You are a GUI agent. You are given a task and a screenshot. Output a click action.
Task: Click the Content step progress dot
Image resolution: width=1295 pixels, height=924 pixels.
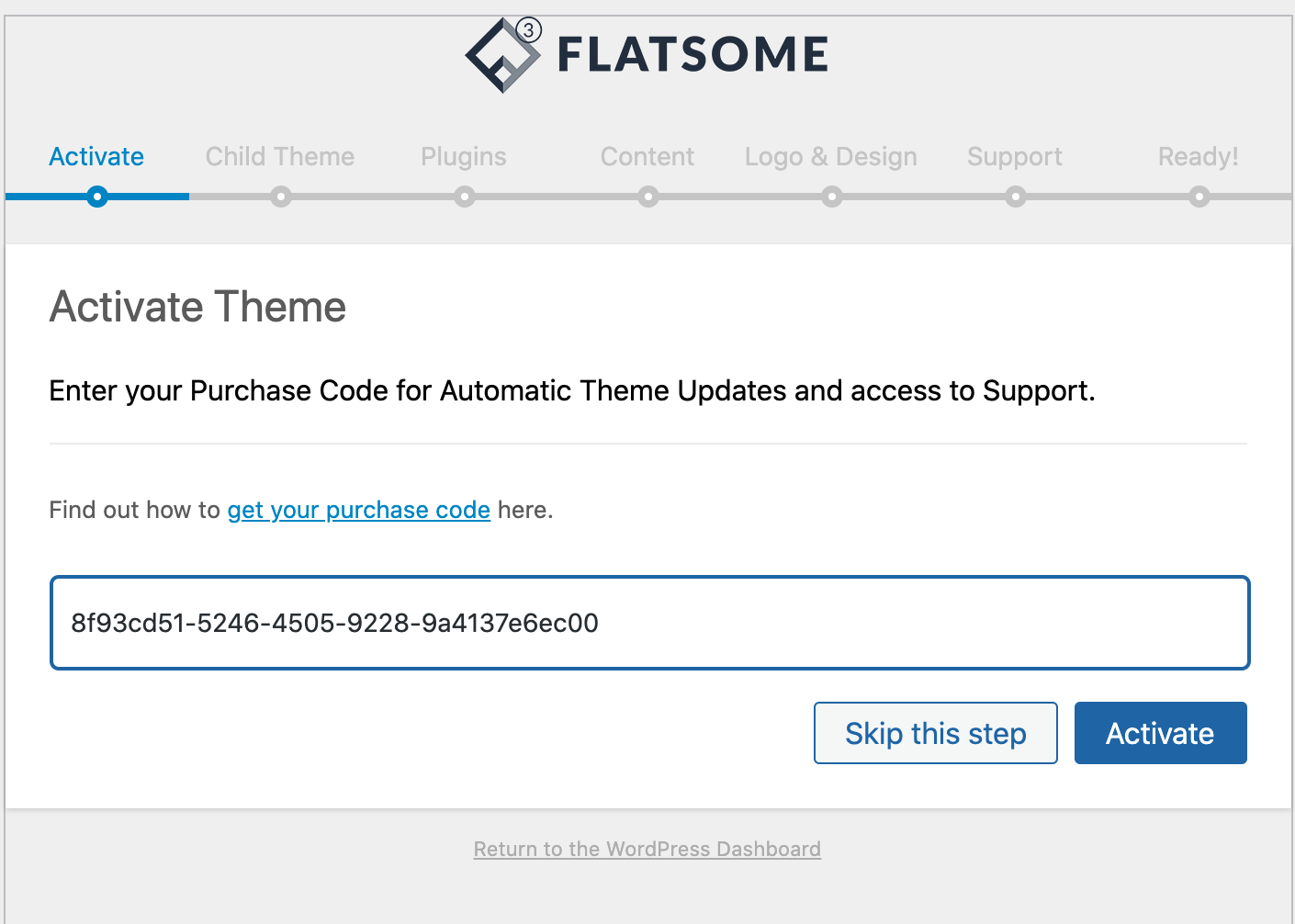pyautogui.click(x=648, y=197)
